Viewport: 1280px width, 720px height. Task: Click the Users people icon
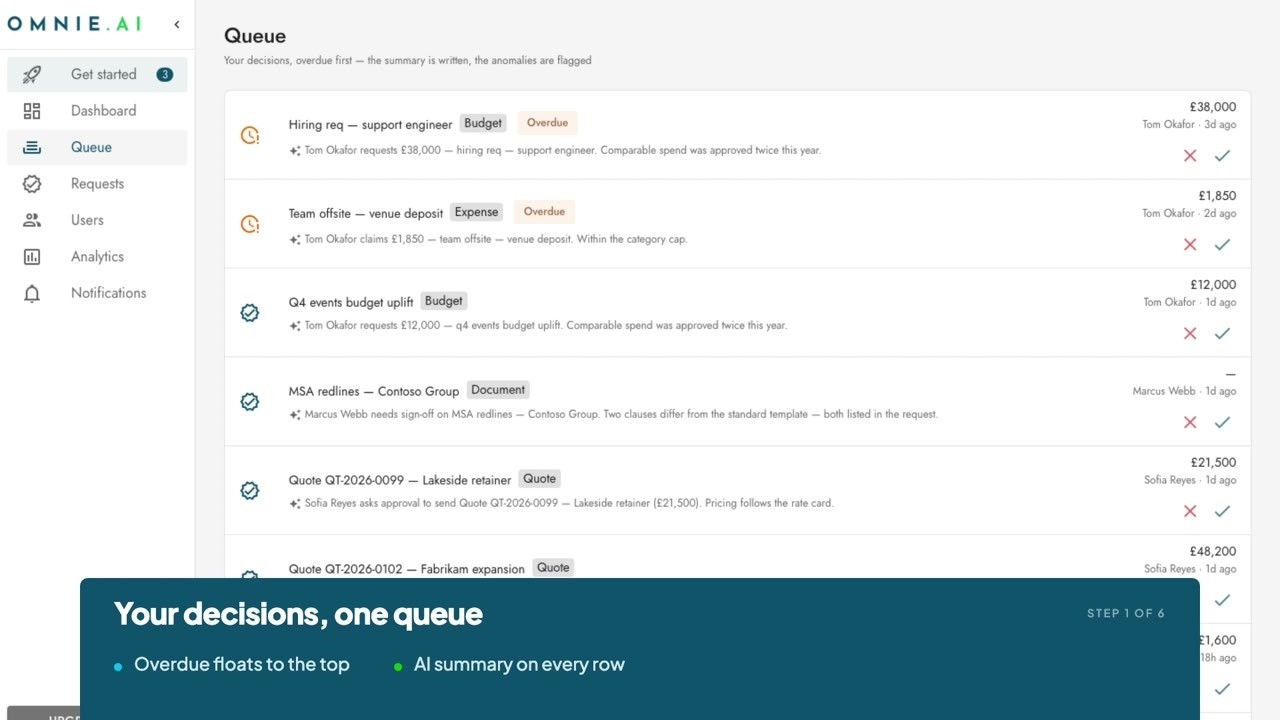[32, 220]
